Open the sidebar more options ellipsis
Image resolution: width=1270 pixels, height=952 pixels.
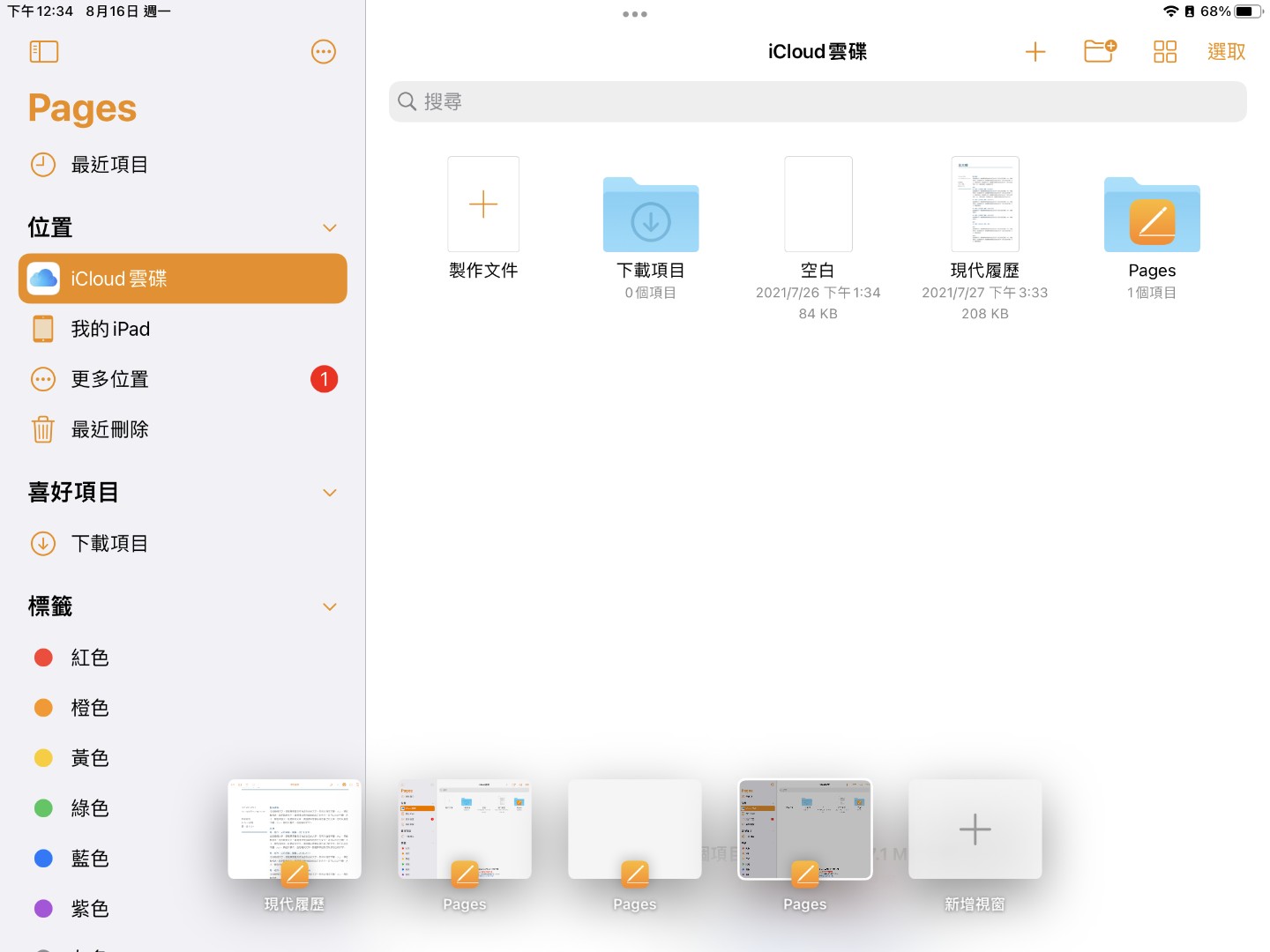point(324,52)
